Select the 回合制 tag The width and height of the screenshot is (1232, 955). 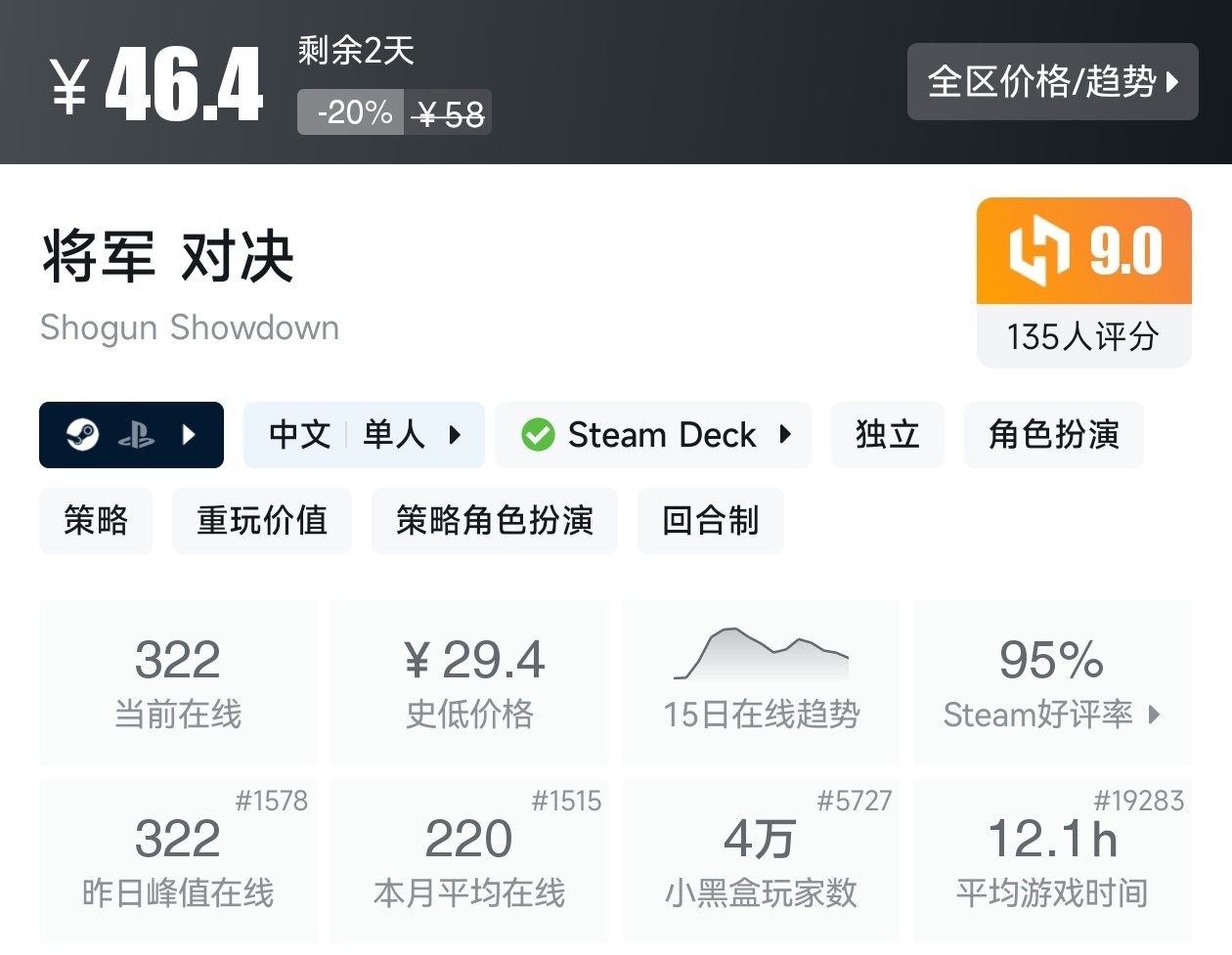click(711, 521)
